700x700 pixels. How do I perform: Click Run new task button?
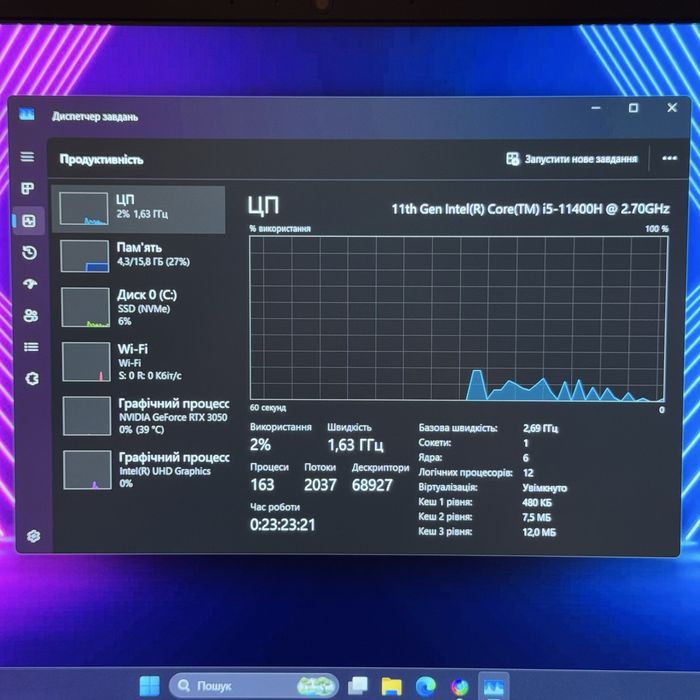click(572, 159)
